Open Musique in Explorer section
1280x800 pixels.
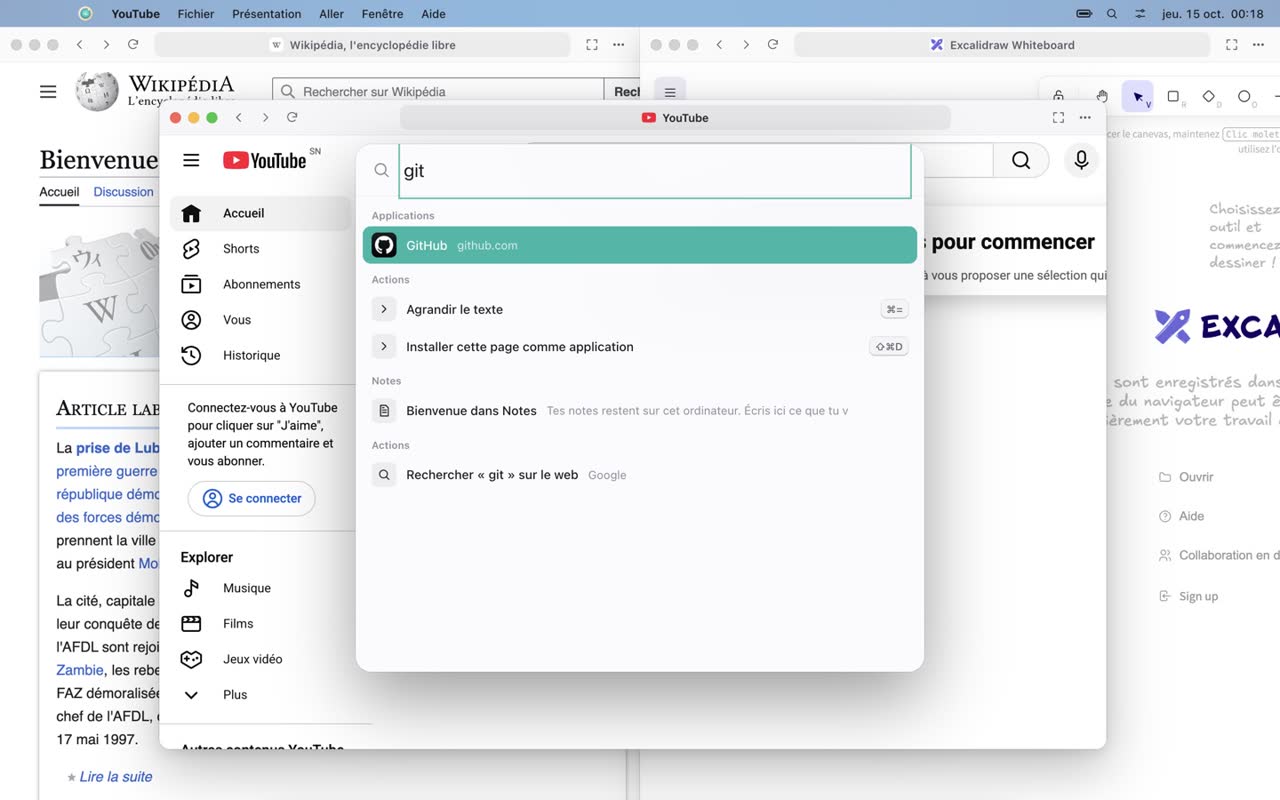click(x=260, y=588)
